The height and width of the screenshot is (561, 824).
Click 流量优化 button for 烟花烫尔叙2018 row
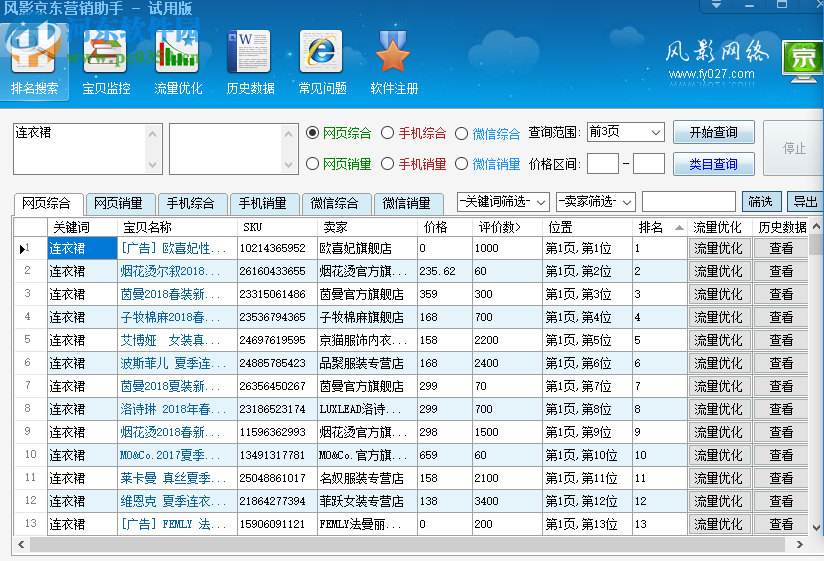(x=718, y=272)
